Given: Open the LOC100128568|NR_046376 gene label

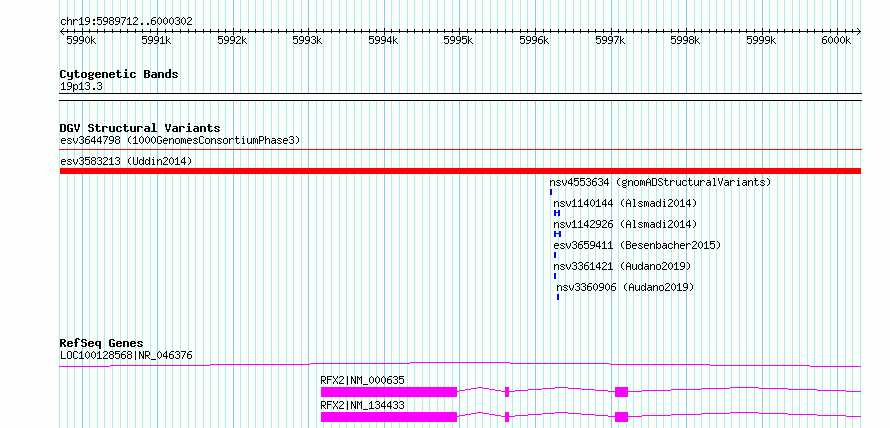Looking at the screenshot, I should tap(126, 356).
